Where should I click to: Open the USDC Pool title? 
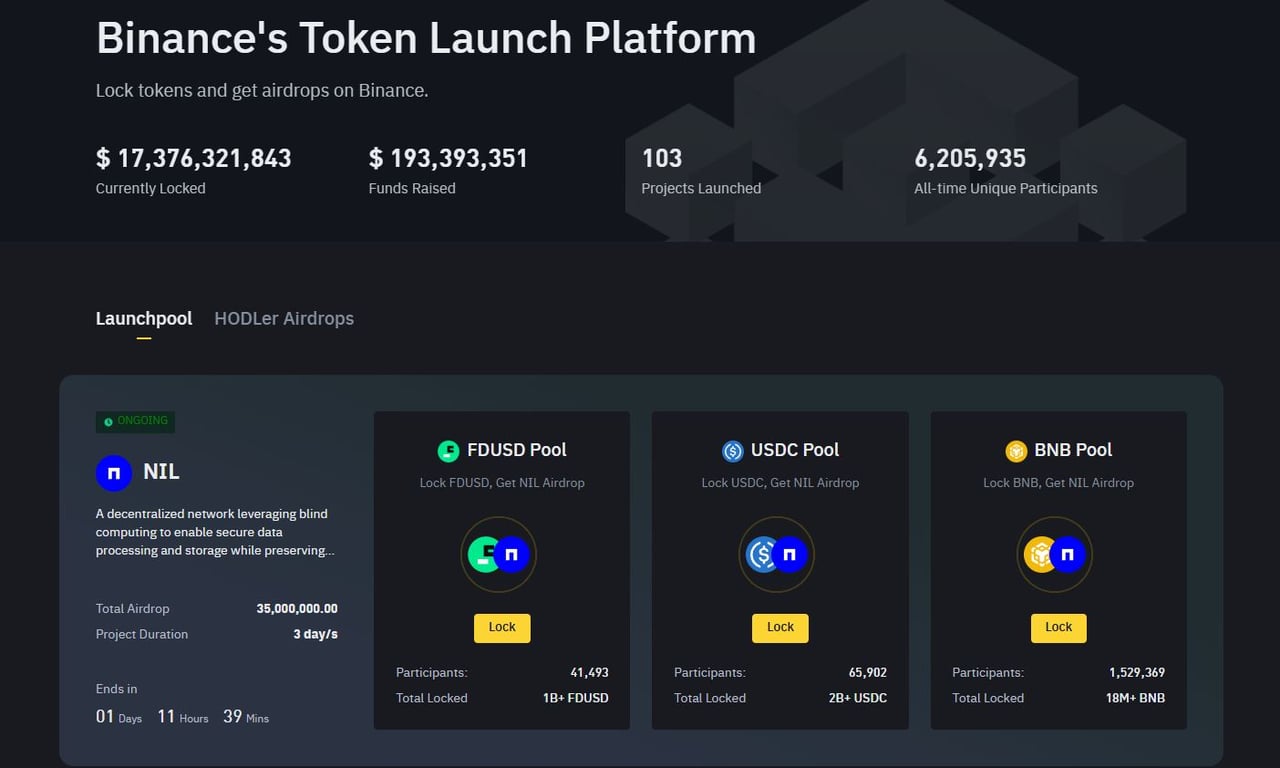pyautogui.click(x=795, y=450)
